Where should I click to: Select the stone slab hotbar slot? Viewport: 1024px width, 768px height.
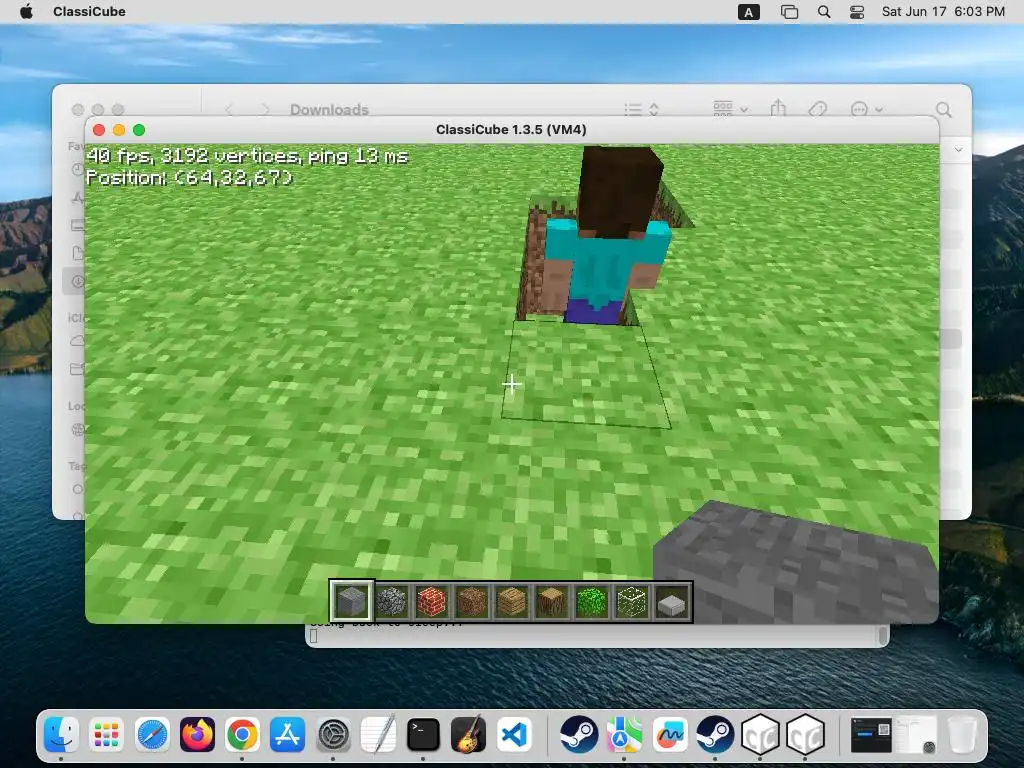(x=672, y=601)
